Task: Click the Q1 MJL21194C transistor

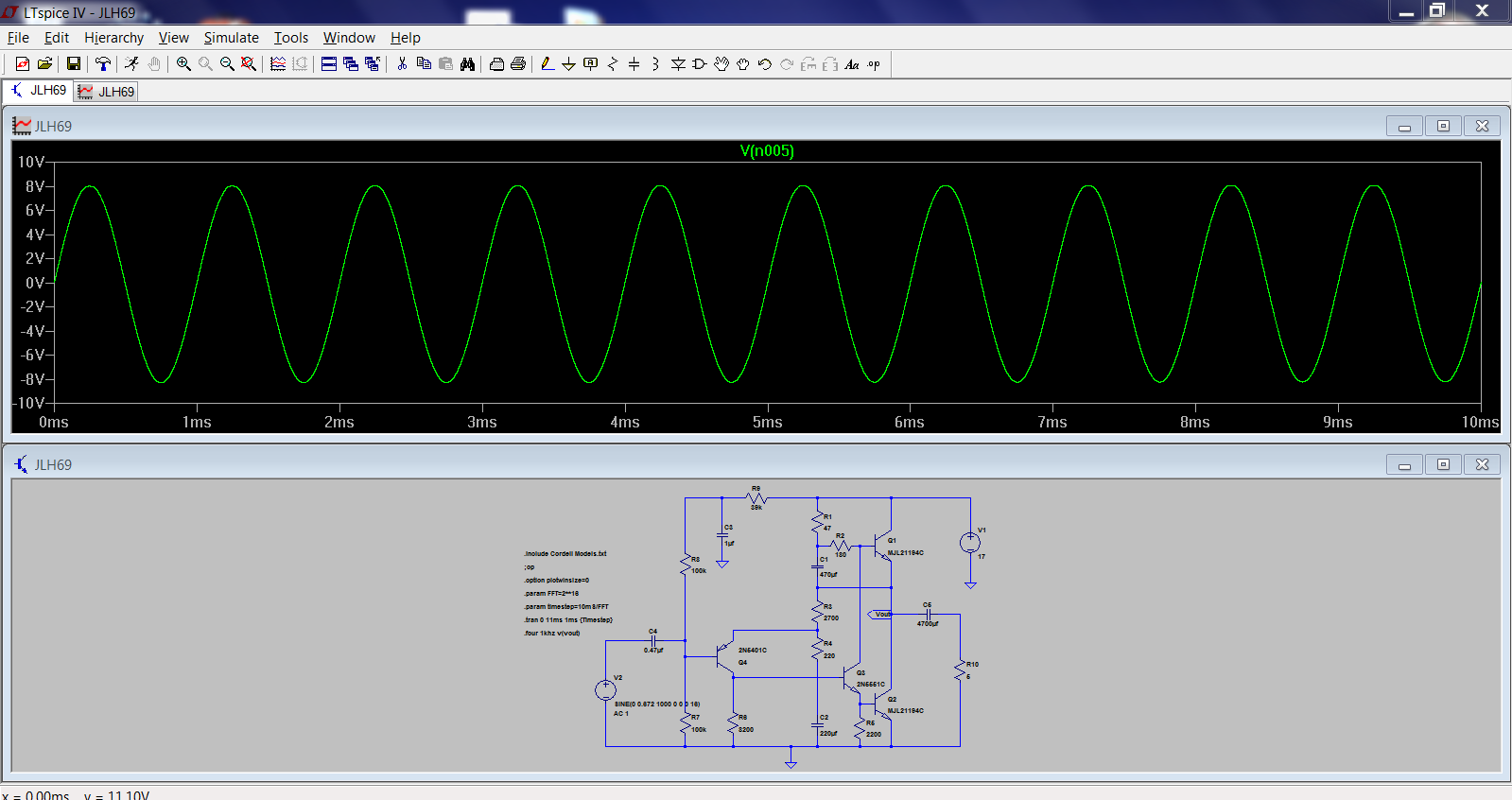Action: (x=884, y=546)
